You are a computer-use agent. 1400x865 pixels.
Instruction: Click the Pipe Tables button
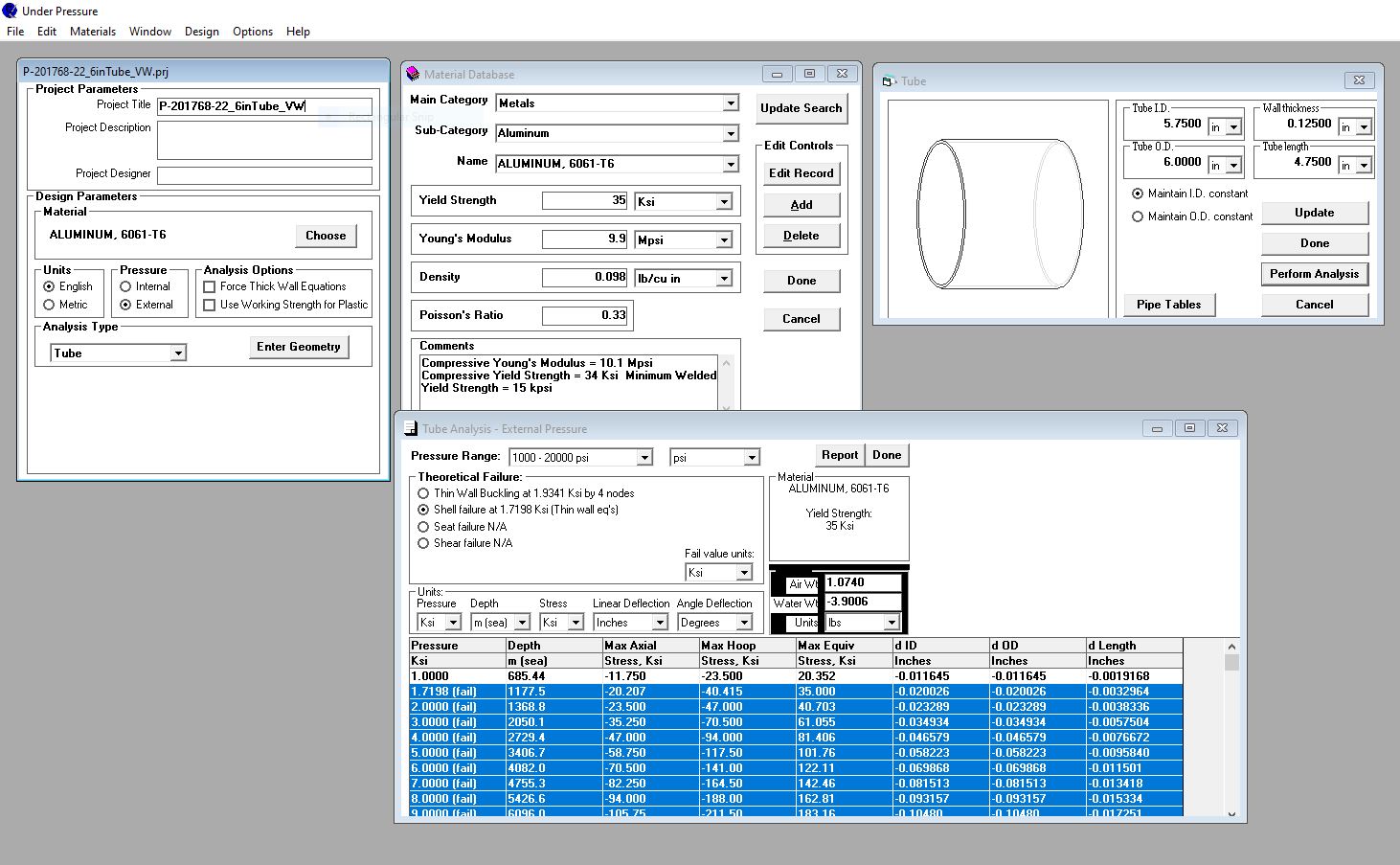[x=1169, y=305]
